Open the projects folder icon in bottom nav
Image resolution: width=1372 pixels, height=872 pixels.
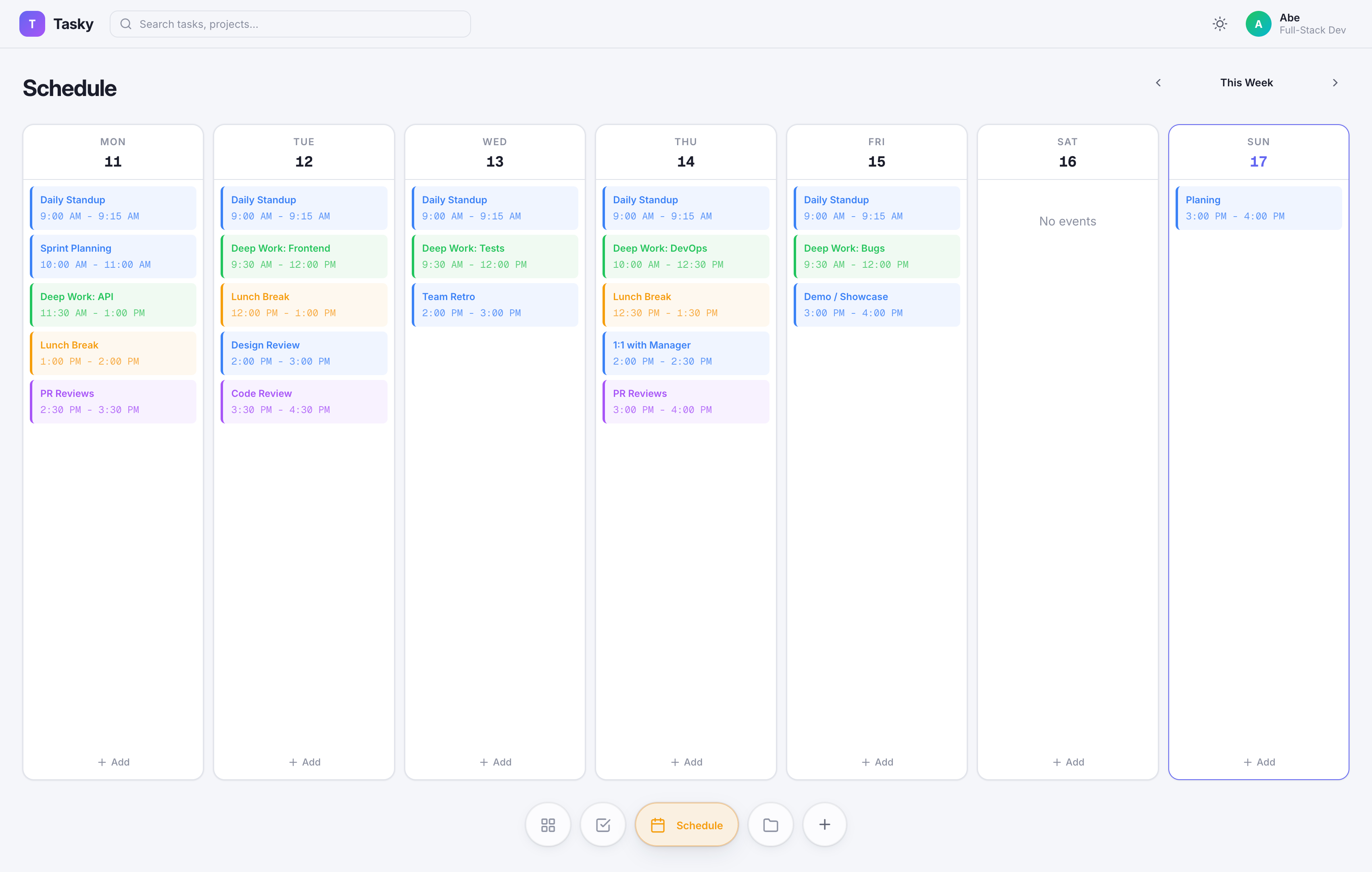[x=770, y=825]
